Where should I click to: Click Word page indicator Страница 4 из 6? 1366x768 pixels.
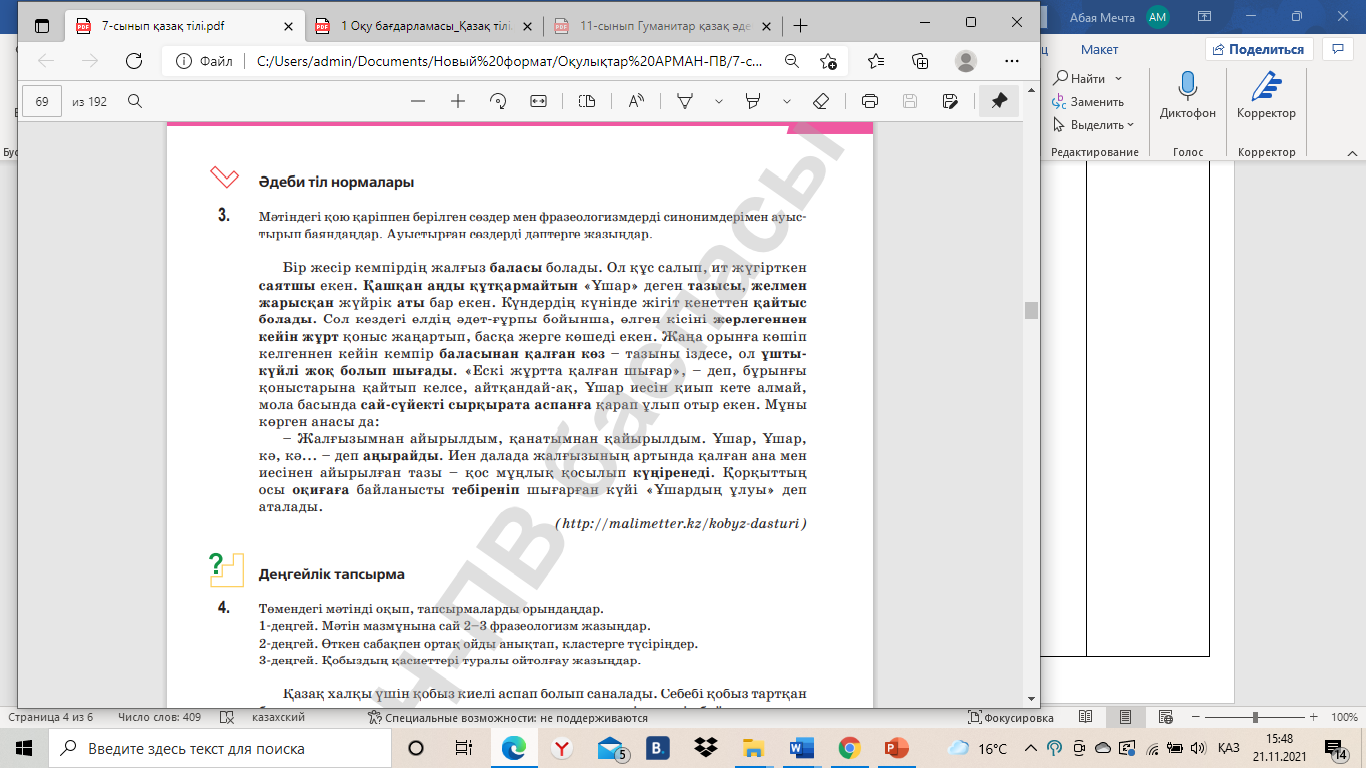coord(51,718)
